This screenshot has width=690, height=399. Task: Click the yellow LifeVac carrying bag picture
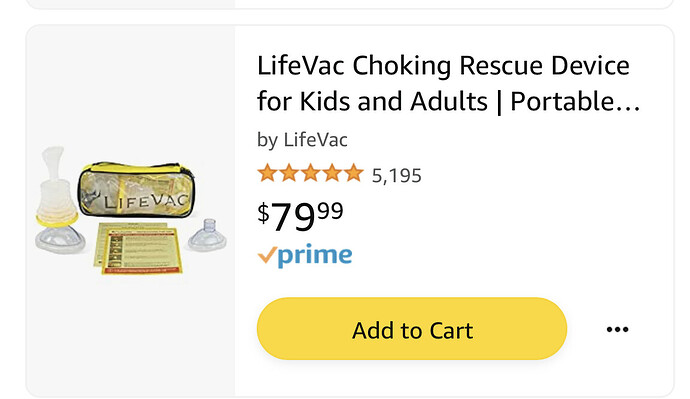[136, 189]
